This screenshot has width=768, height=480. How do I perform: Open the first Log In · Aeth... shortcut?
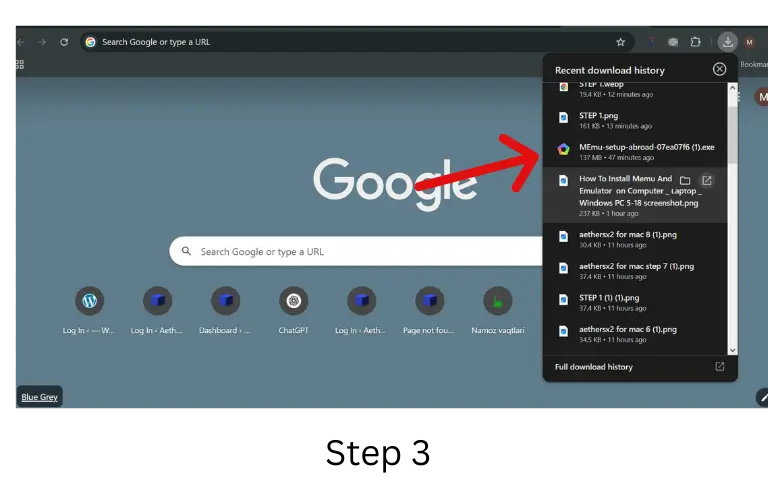pyautogui.click(x=157, y=310)
